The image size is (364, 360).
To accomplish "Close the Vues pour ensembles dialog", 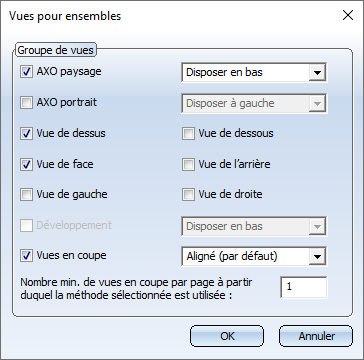I will 348,15.
